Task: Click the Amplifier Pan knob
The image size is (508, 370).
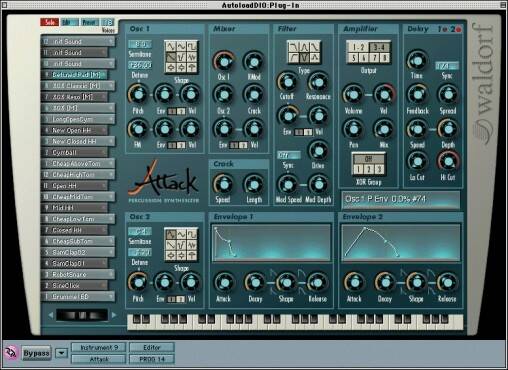Action: [x=353, y=129]
